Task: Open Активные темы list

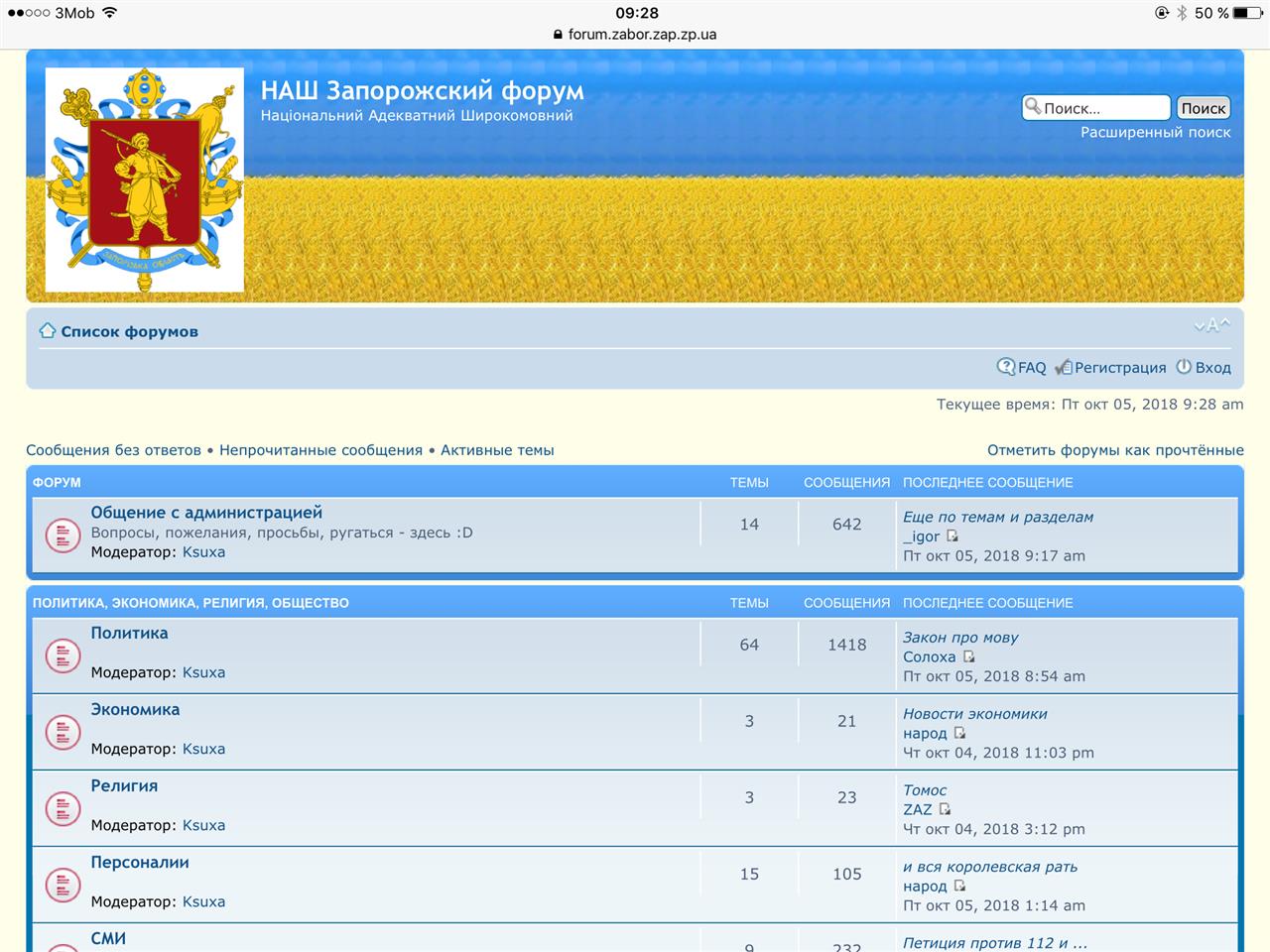Action: click(497, 450)
